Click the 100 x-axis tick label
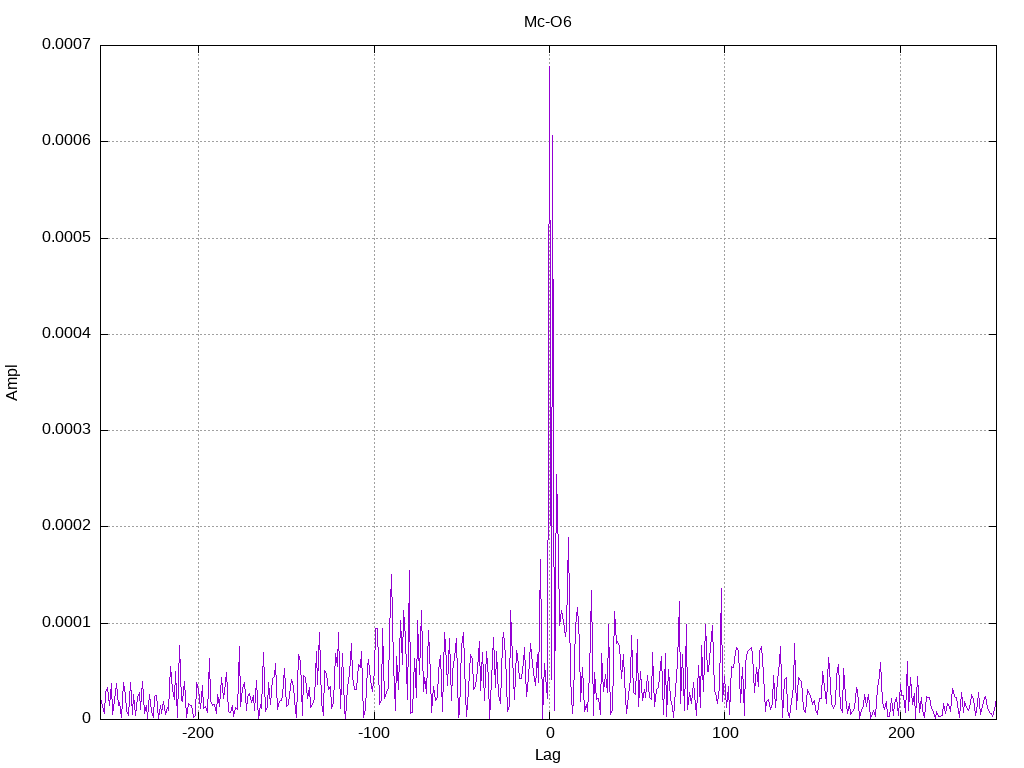 [x=725, y=733]
